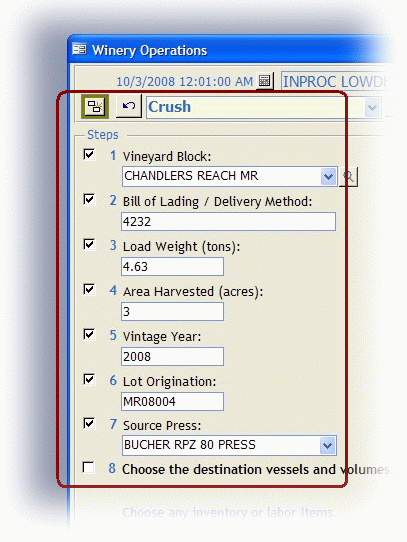Open the Crush operation type dropdown
Viewport: 407px width, 542px height.
tap(372, 108)
